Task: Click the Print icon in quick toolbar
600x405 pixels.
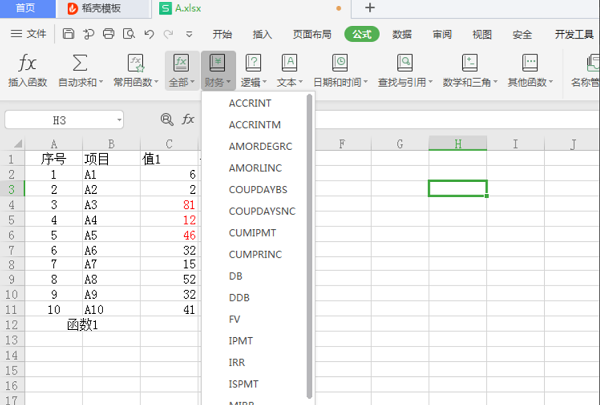Action: coord(109,34)
